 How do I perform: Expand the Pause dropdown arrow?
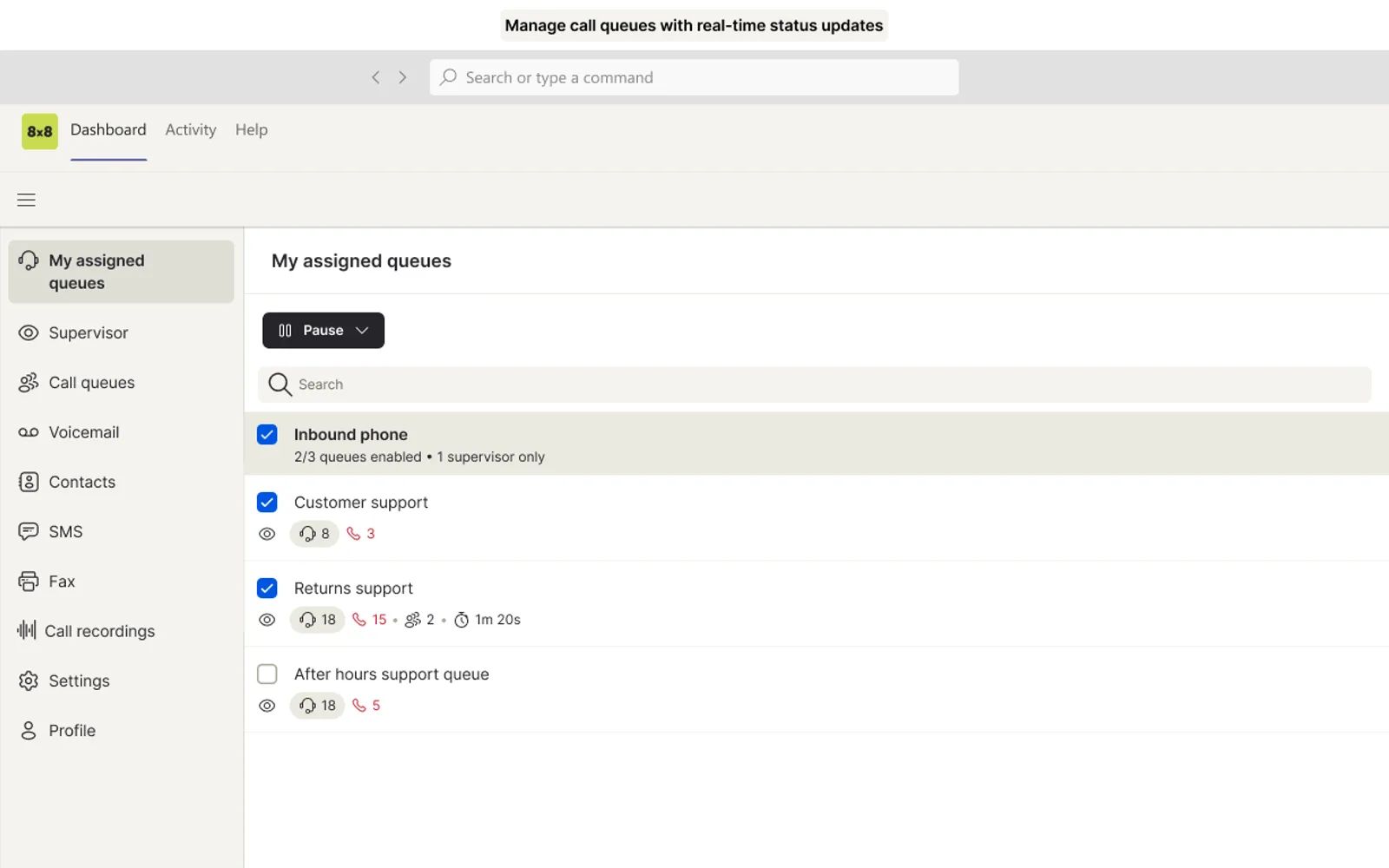362,331
